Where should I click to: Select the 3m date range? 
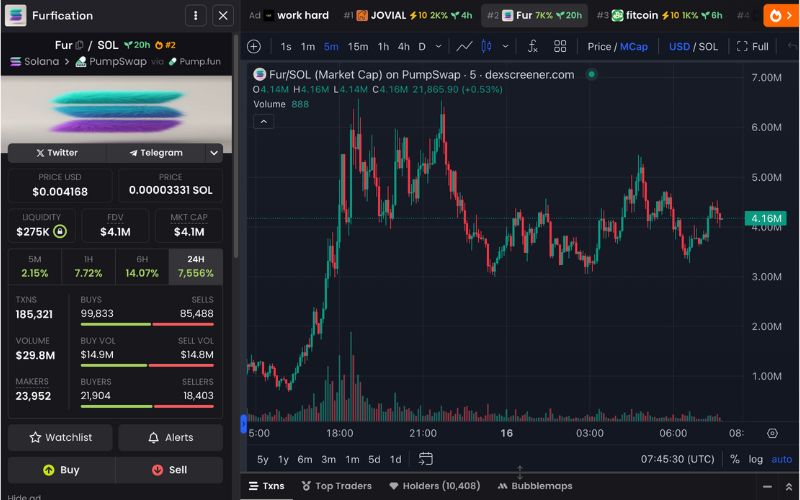click(x=329, y=459)
